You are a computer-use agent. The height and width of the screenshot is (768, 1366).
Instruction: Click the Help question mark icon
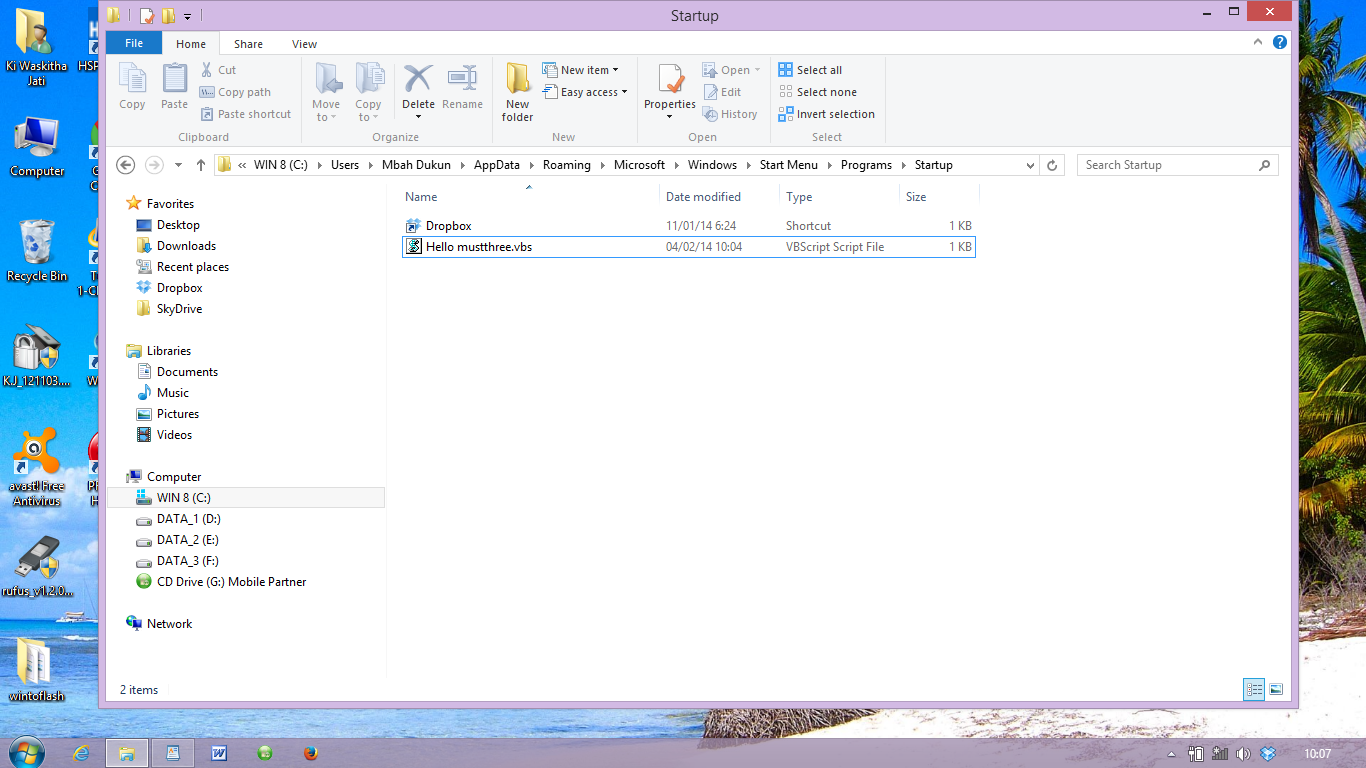[x=1281, y=42]
